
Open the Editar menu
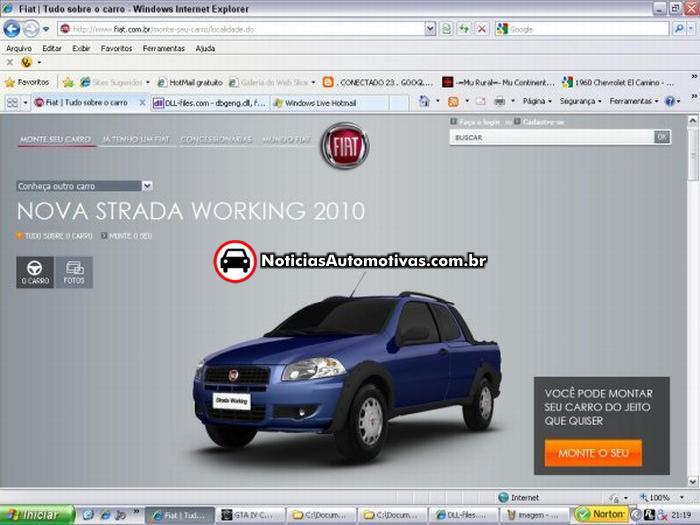[52, 48]
